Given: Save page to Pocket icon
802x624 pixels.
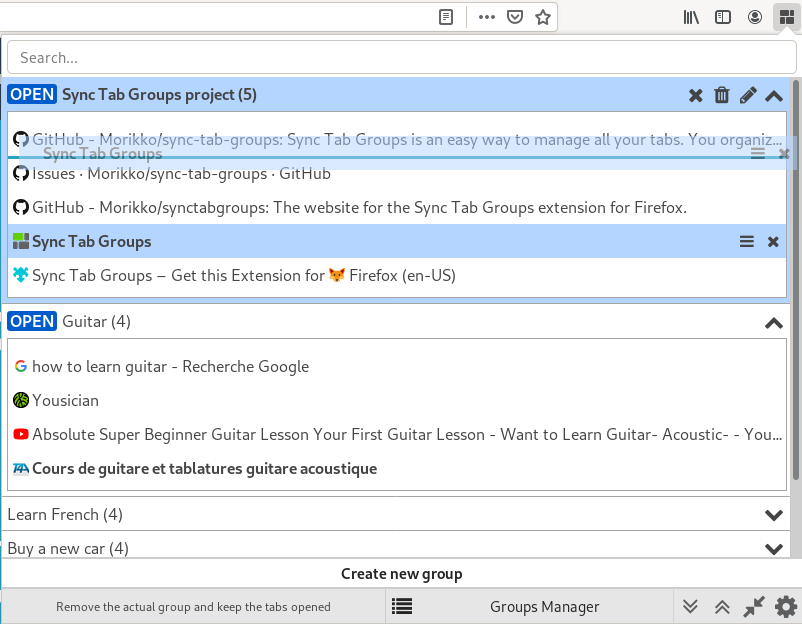Looking at the screenshot, I should pos(515,17).
